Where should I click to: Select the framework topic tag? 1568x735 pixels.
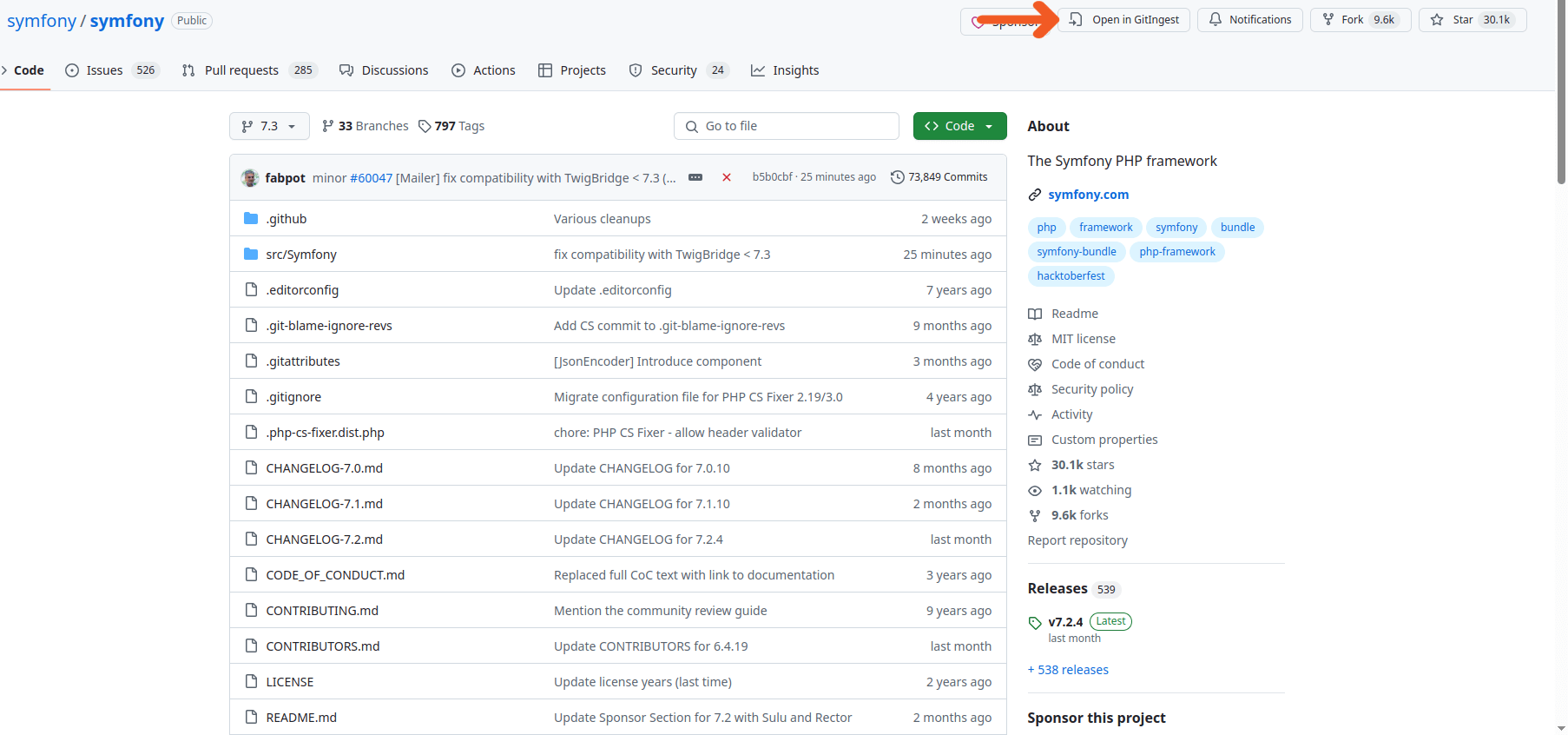[x=1105, y=228]
